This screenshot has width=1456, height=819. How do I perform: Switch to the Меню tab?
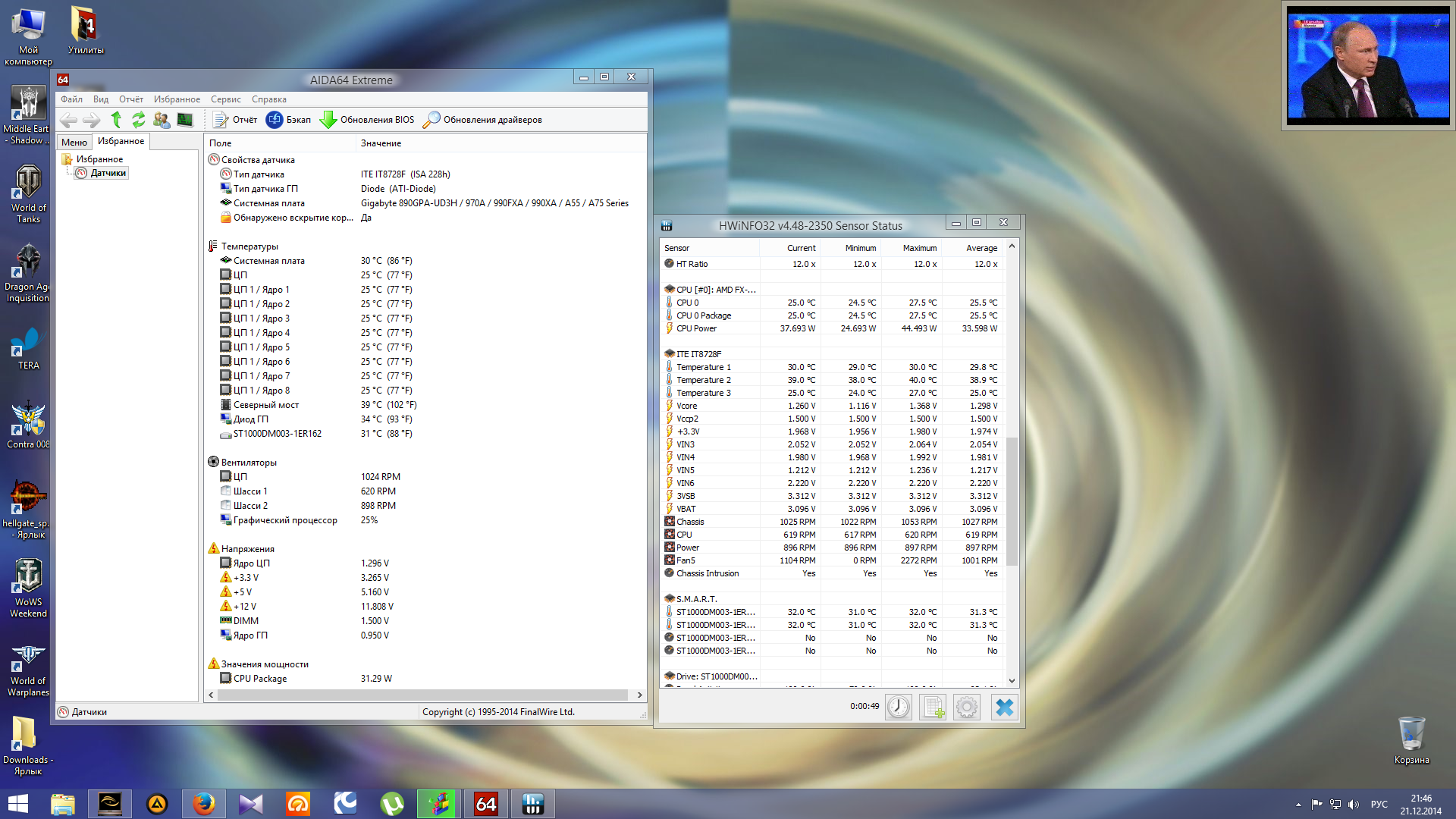tap(74, 142)
